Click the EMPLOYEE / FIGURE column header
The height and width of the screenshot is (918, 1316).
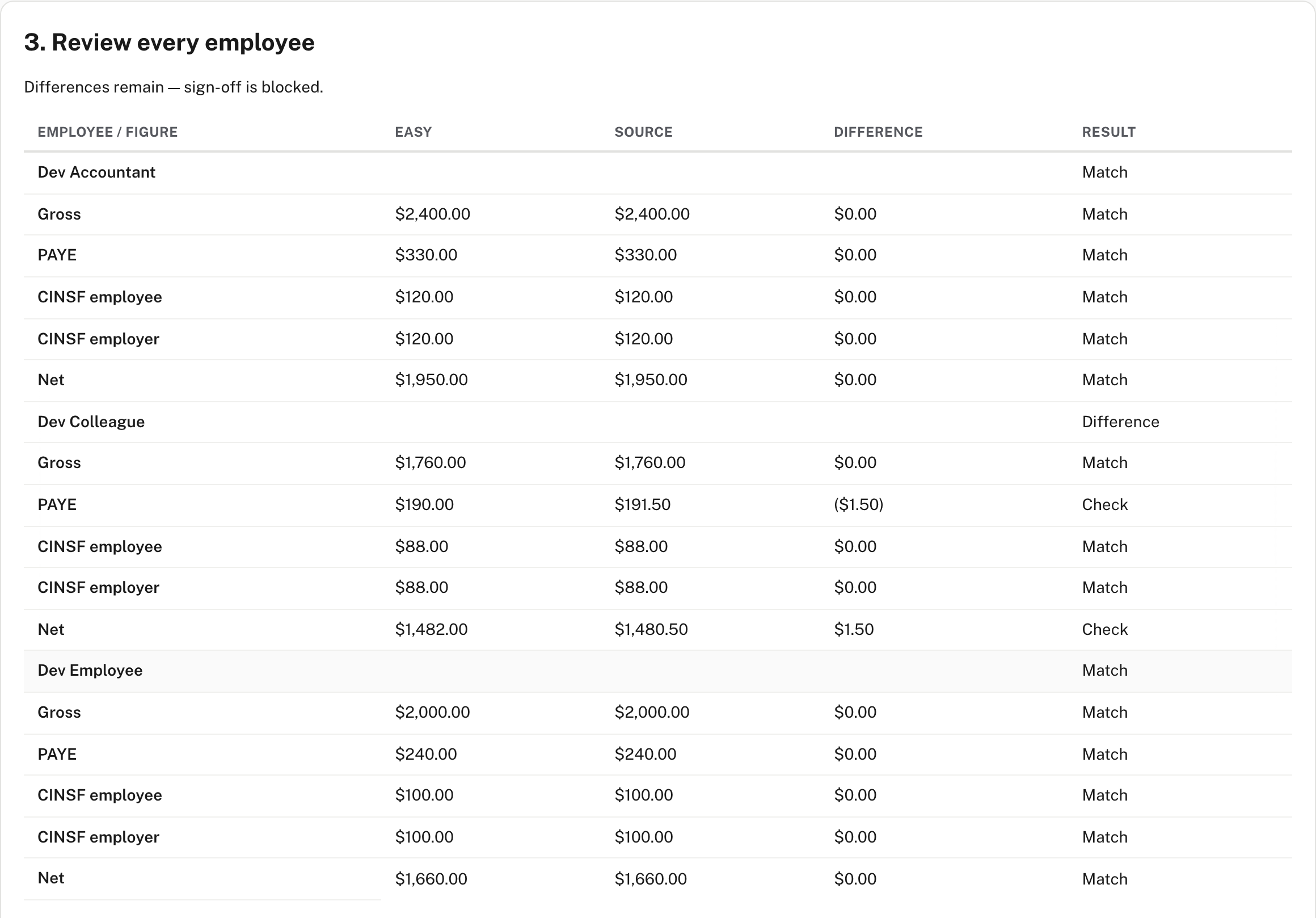(x=108, y=132)
